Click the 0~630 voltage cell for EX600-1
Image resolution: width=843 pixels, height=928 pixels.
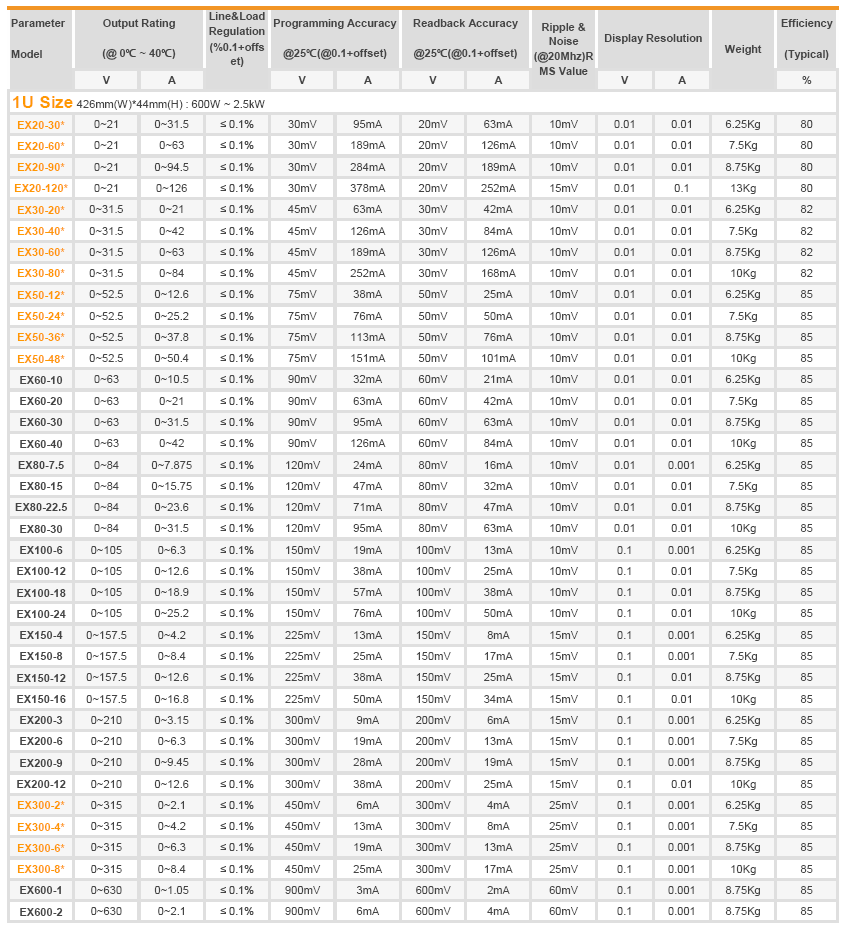point(107,890)
